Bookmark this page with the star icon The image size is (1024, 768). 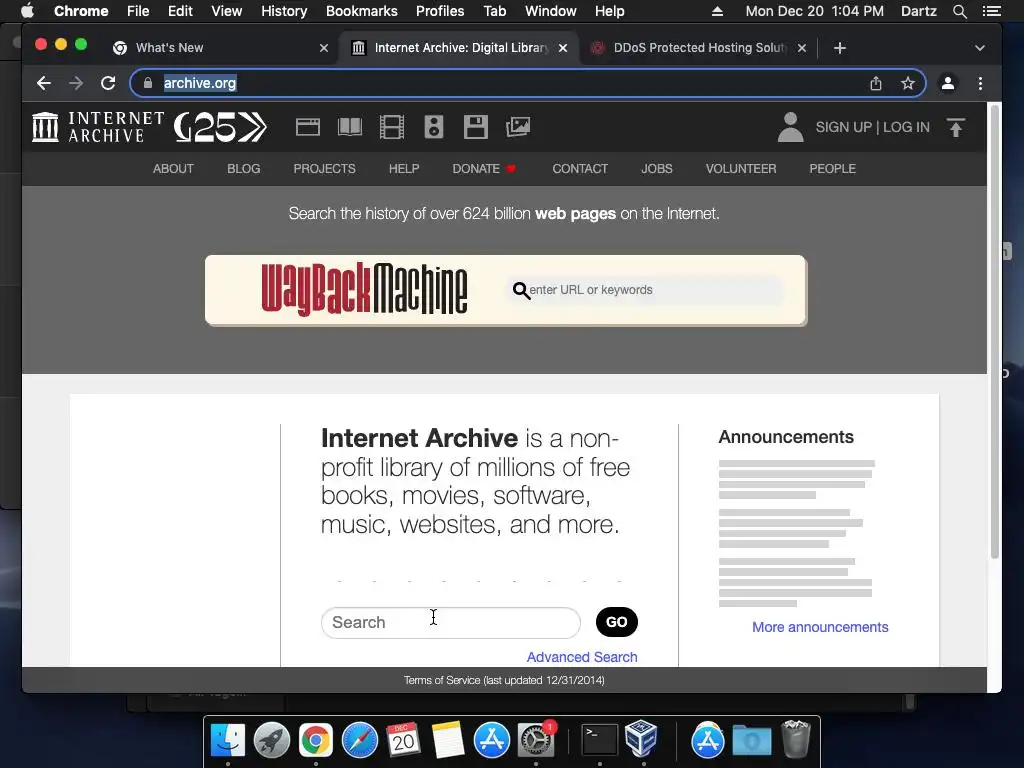click(908, 83)
